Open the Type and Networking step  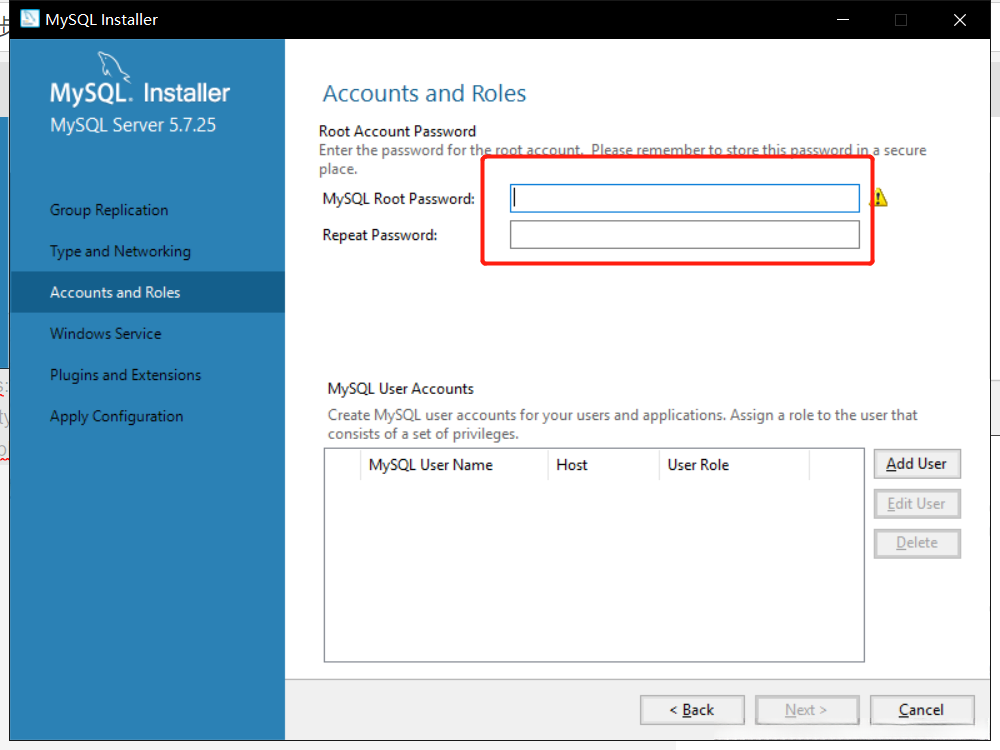click(x=121, y=251)
